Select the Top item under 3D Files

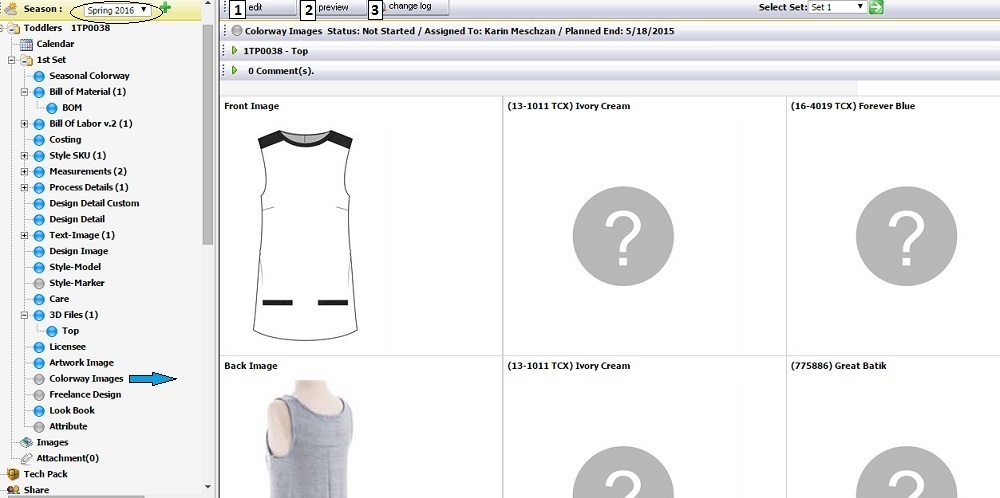pos(70,331)
